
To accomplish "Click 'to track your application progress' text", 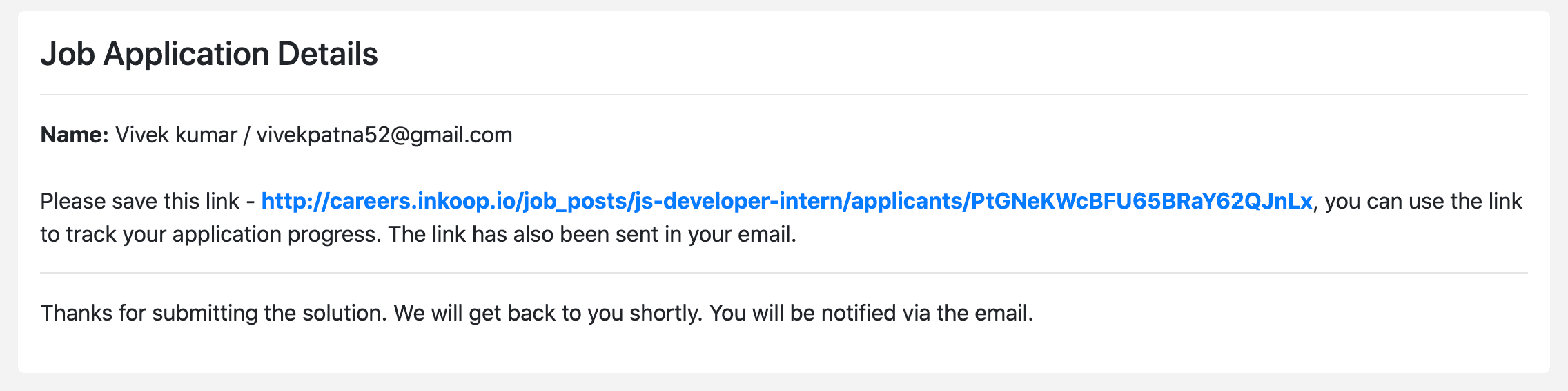I will [208, 234].
